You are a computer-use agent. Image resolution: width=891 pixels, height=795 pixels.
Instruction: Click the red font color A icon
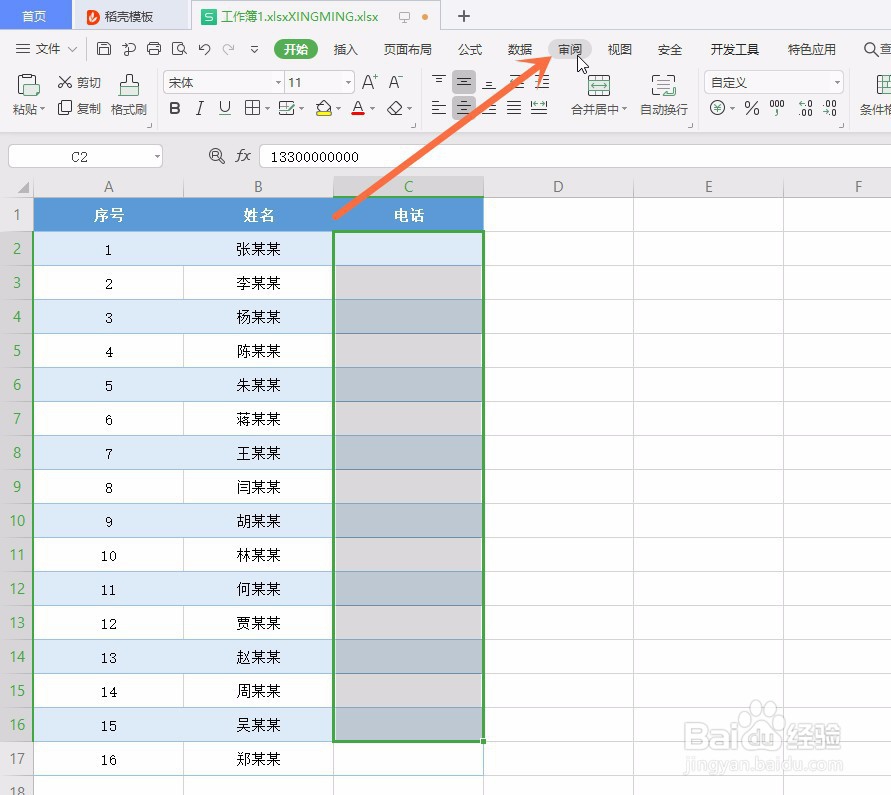(x=358, y=107)
